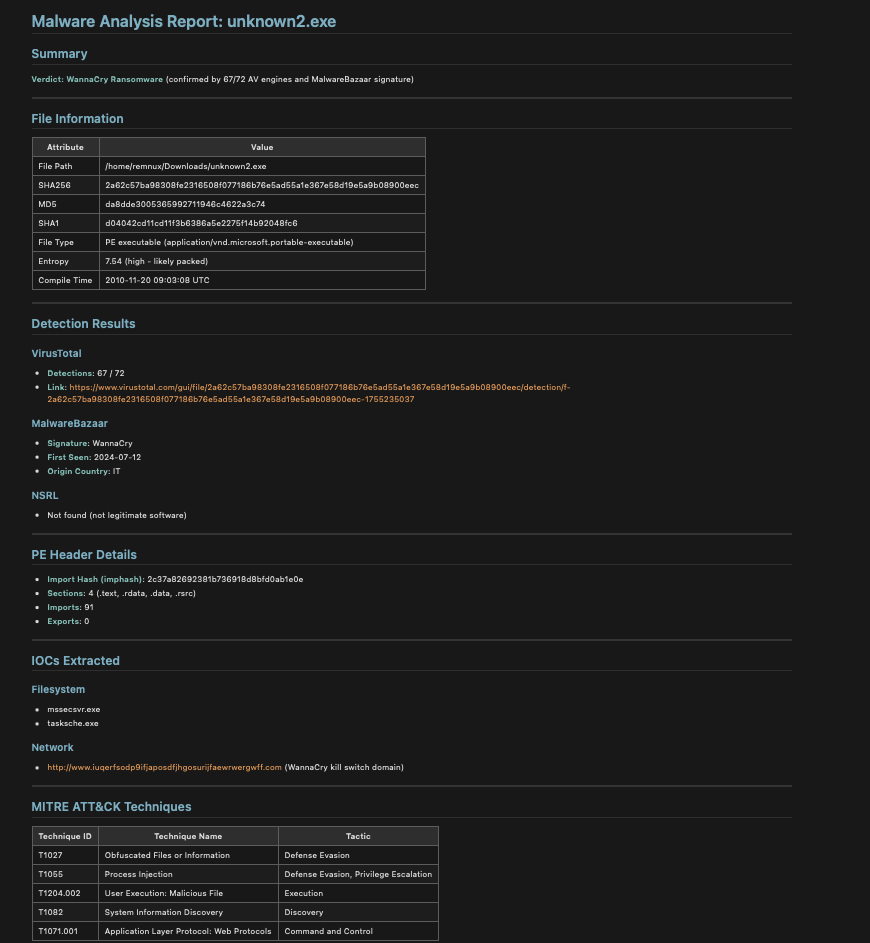Image resolution: width=870 pixels, height=943 pixels.
Task: Click the Compile Time value cell
Action: coord(157,280)
